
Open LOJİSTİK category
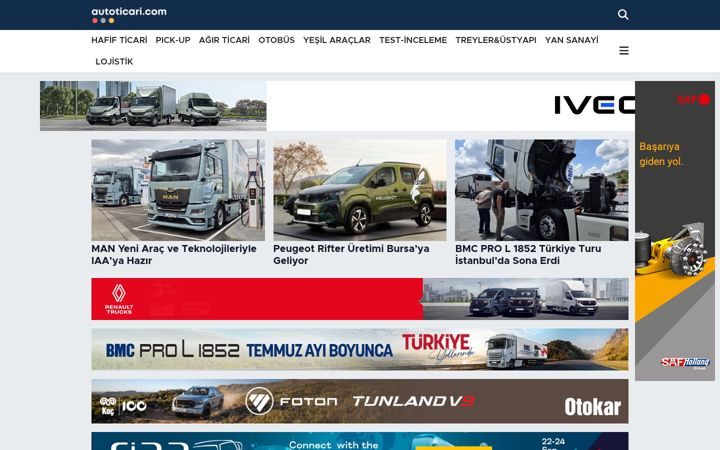click(x=114, y=62)
